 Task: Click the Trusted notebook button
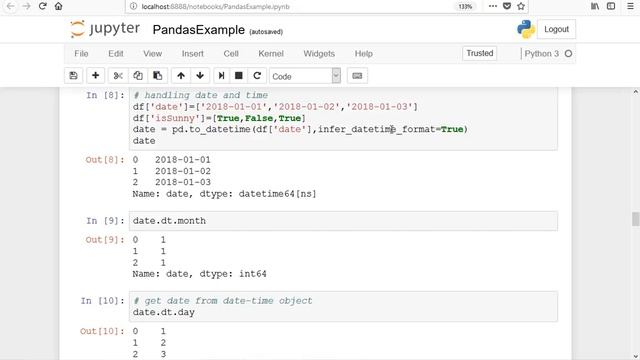tap(480, 53)
